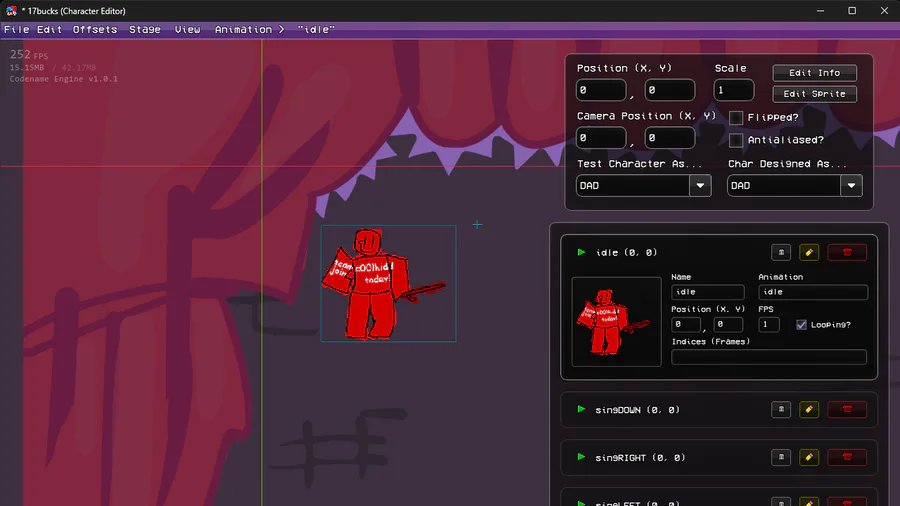This screenshot has width=900, height=506.
Task: Click the idle animation preview thumbnail
Action: (x=616, y=322)
